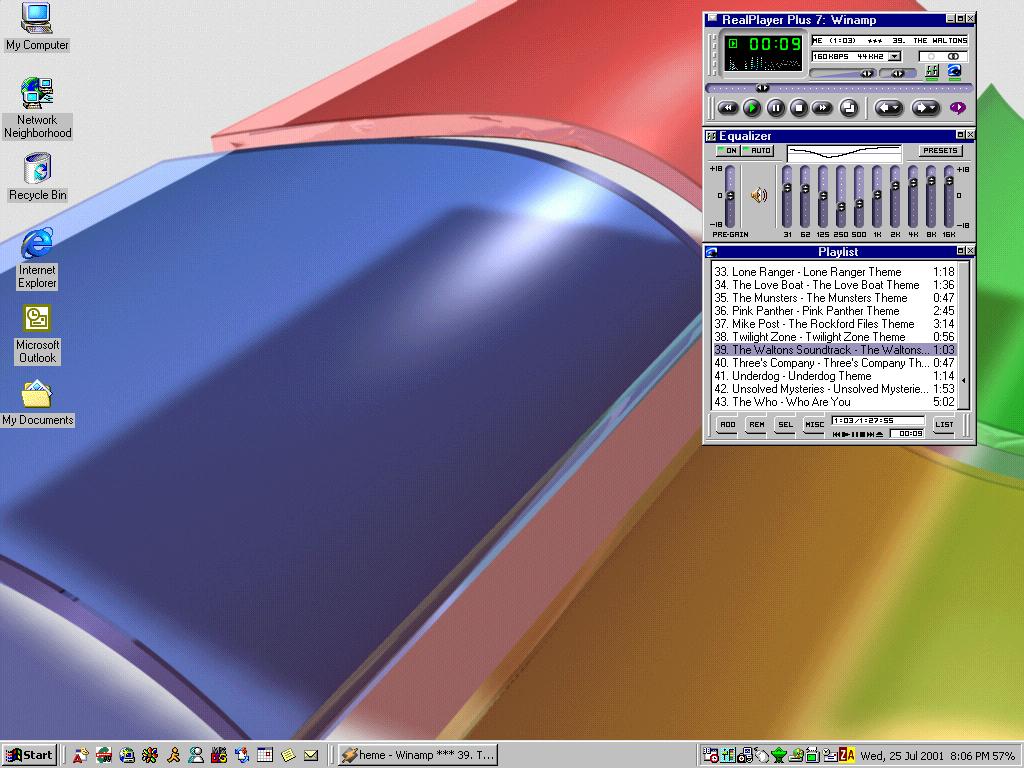1024x768 pixels.
Task: Skip to the previous track
Action: pos(728,108)
